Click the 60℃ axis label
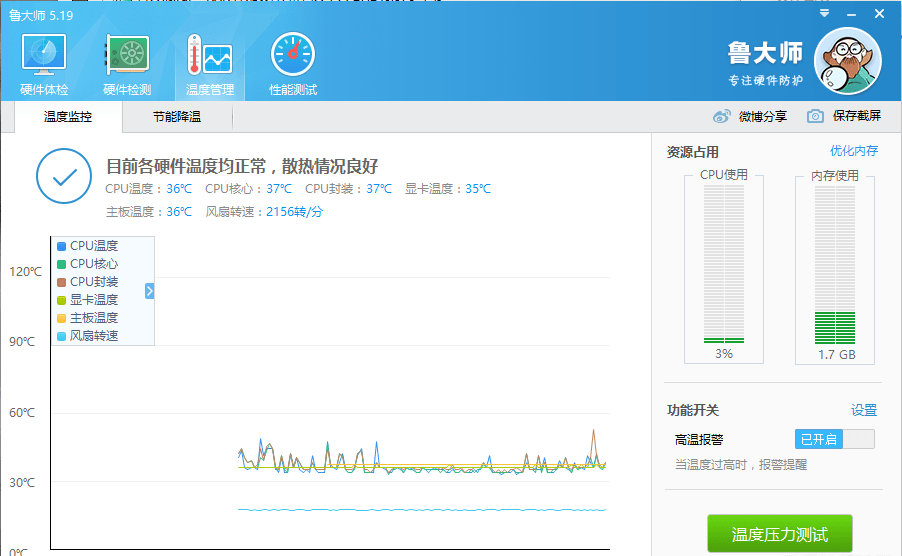 (x=22, y=412)
